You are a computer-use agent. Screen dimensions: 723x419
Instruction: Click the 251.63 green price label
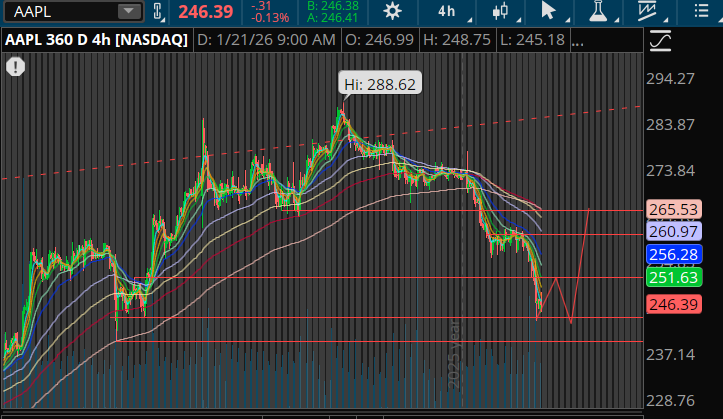coord(674,277)
